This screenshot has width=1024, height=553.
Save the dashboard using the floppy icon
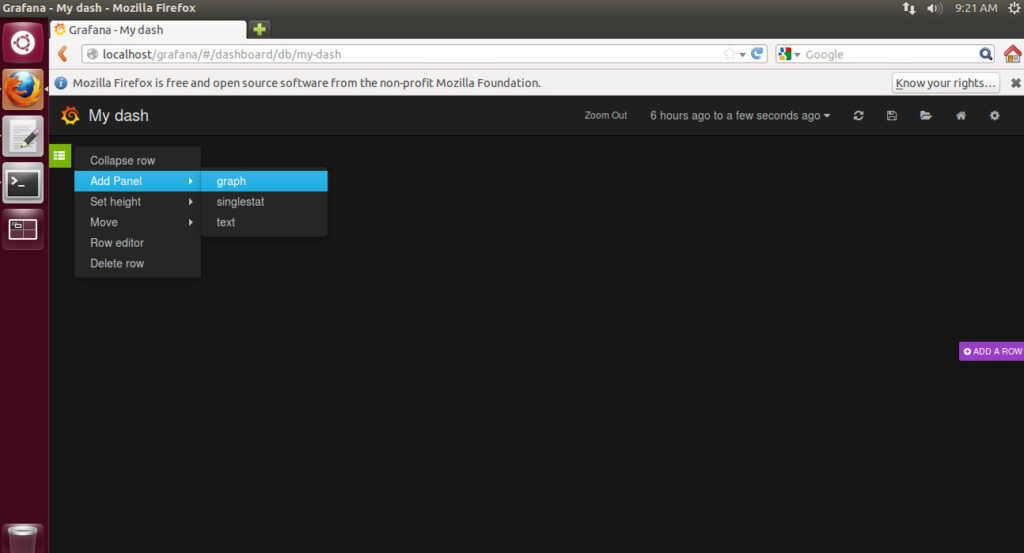[x=891, y=116]
